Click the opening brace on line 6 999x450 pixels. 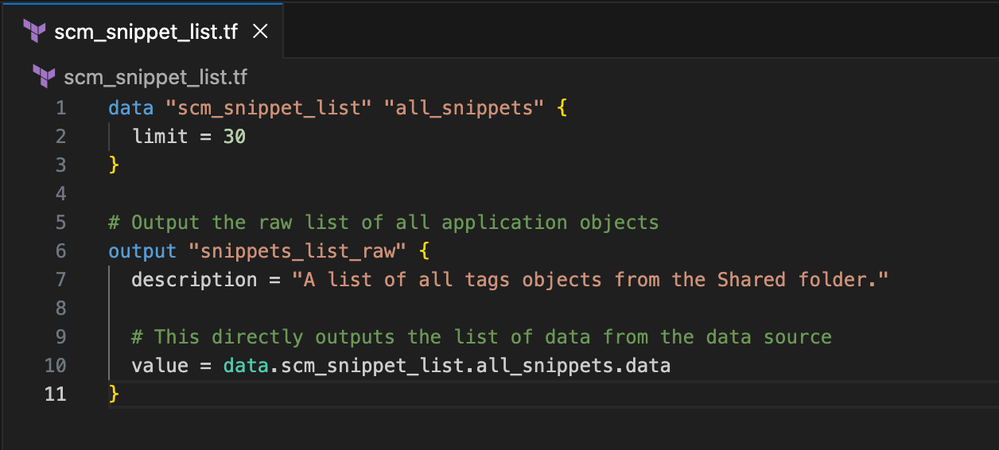(424, 251)
